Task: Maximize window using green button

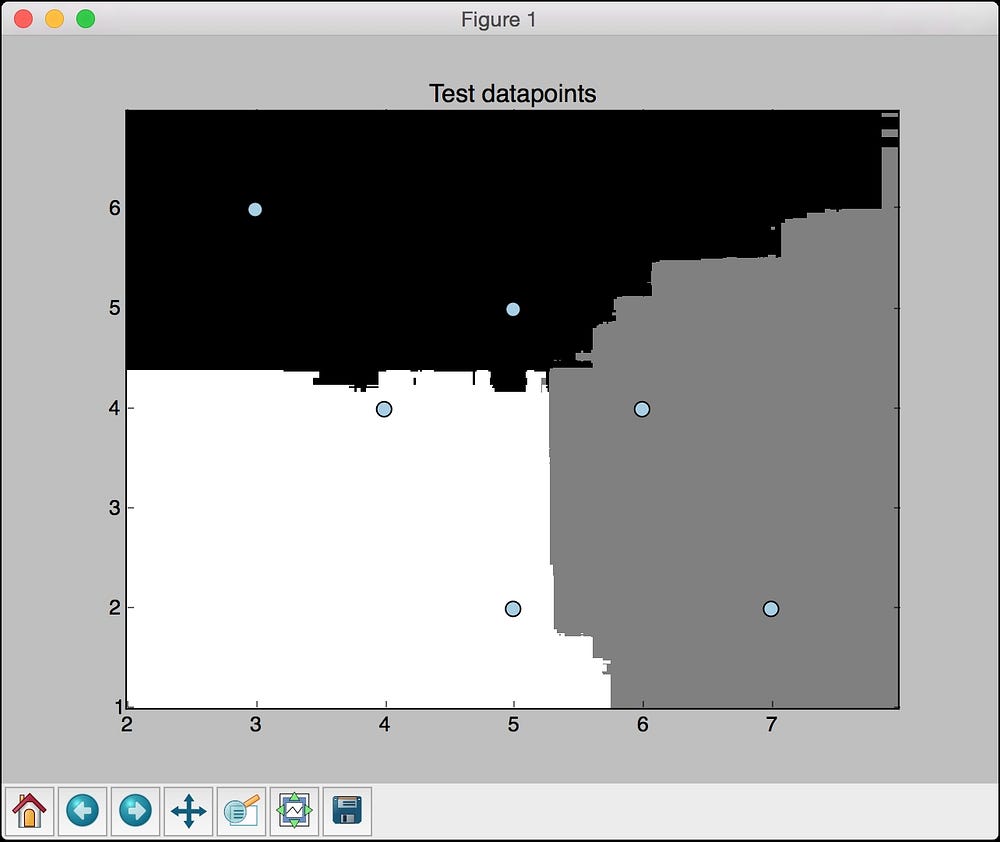Action: (85, 18)
